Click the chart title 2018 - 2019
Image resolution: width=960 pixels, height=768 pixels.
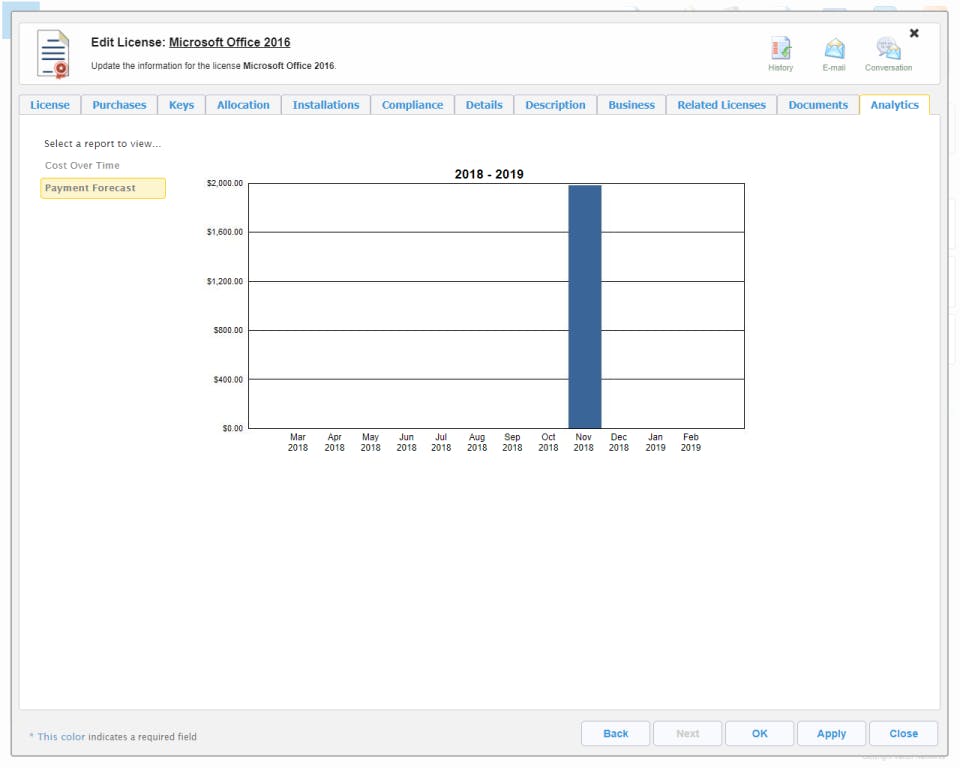[489, 174]
